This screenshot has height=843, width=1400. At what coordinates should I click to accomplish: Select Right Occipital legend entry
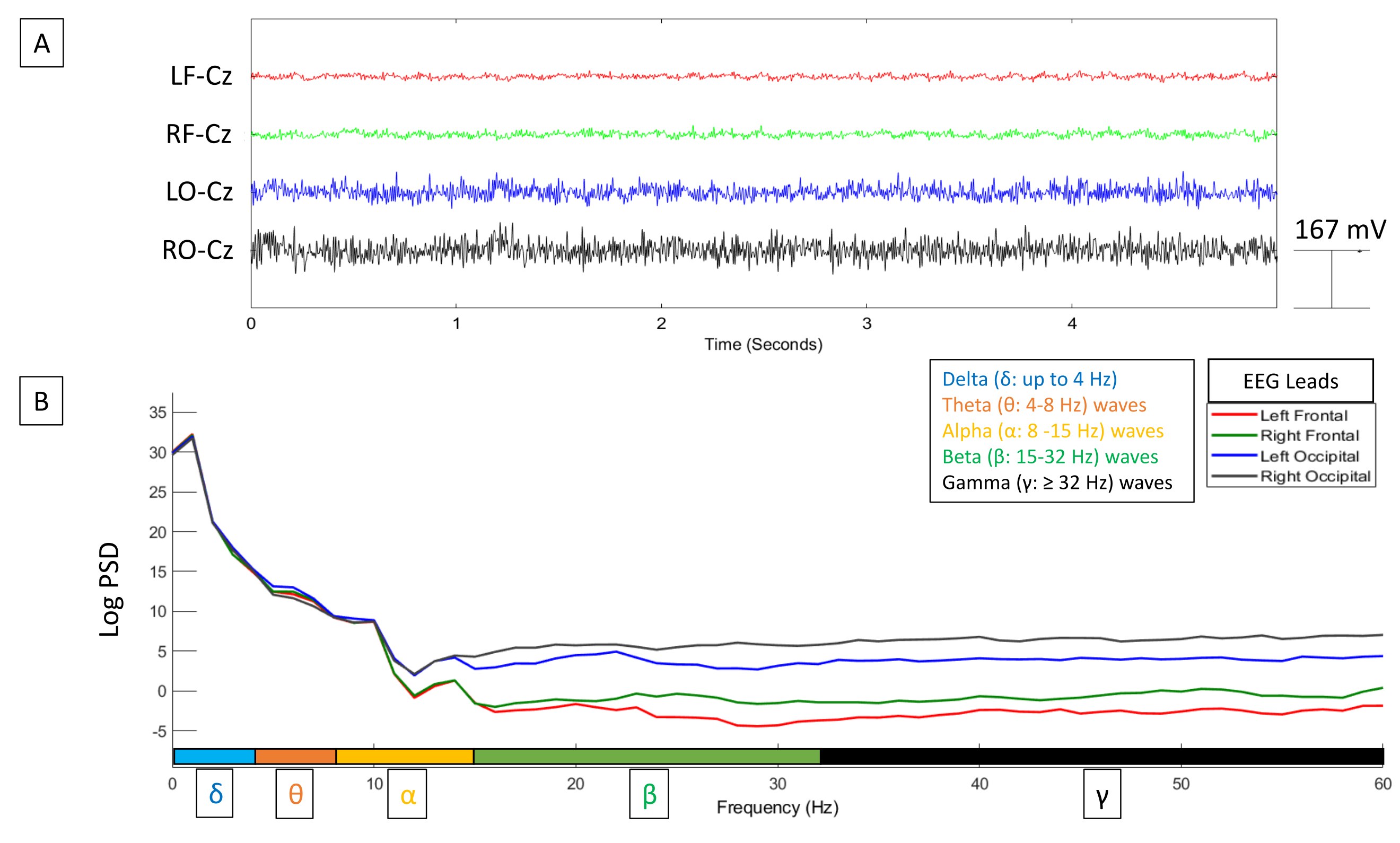1314,476
